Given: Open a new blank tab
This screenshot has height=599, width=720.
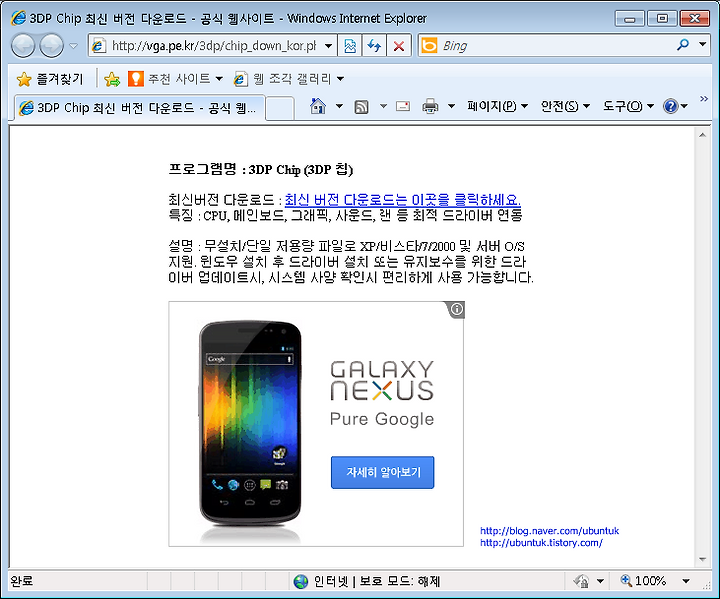Looking at the screenshot, I should pos(280,109).
